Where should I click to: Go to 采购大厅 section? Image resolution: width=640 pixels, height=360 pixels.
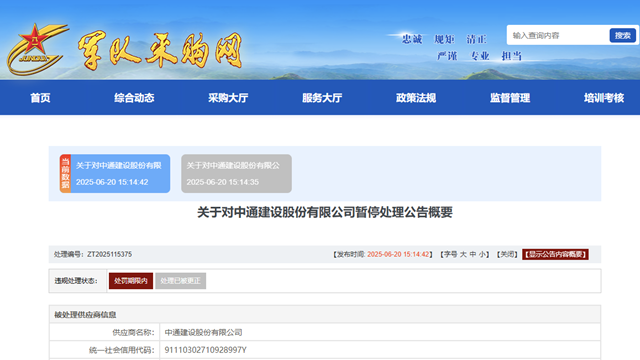(228, 98)
